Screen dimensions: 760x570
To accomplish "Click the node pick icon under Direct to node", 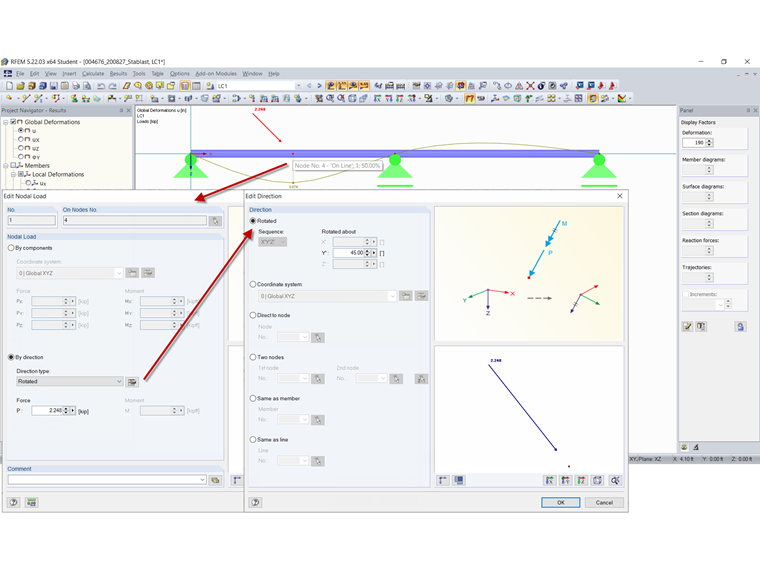I will 318,337.
